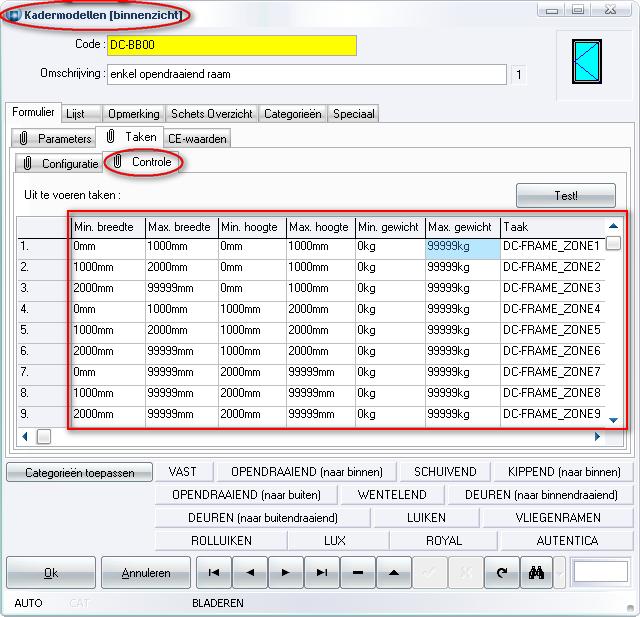Image resolution: width=640 pixels, height=617 pixels.
Task: Open the Opmerking tab
Action: [134, 114]
